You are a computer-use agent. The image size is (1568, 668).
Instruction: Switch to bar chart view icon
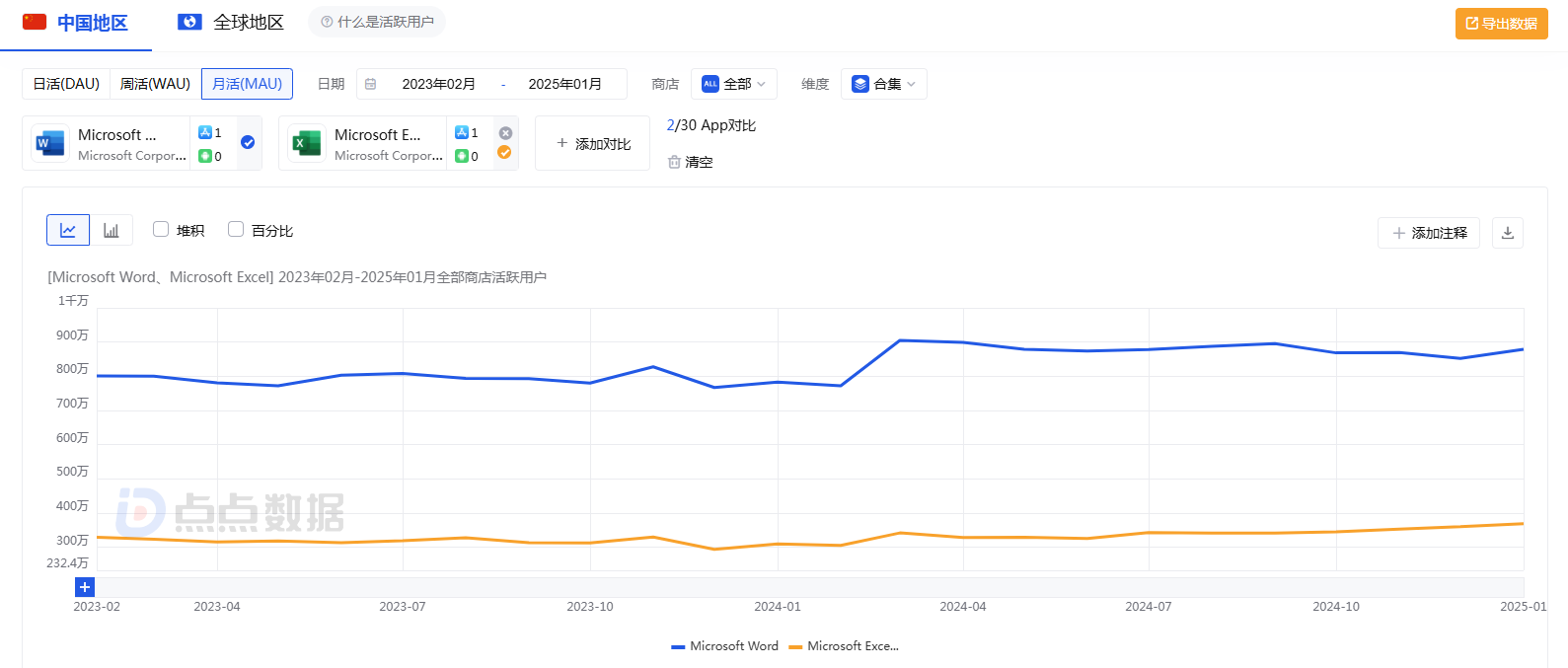[x=112, y=230]
